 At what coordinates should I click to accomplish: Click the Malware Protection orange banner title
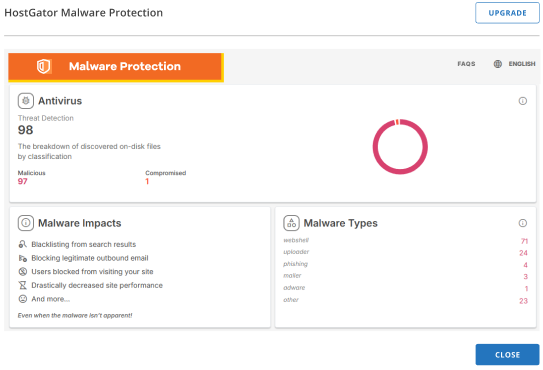point(125,66)
